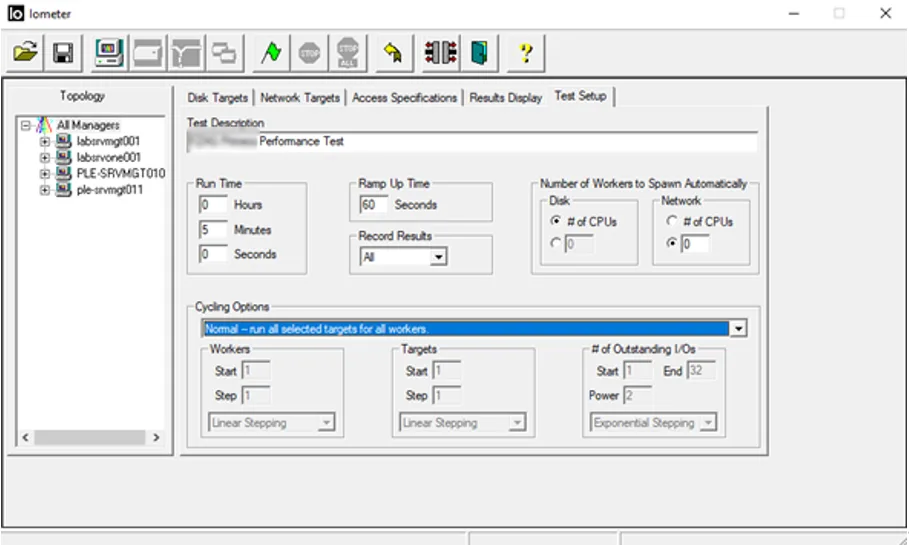909x545 pixels.
Task: Open the Results Display tab
Action: click(506, 97)
